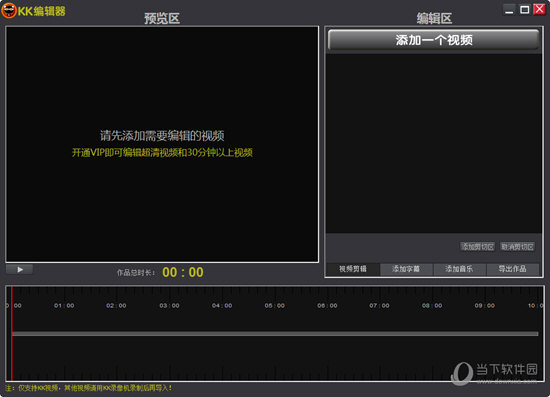Click the KK editor logo icon

tap(8, 10)
